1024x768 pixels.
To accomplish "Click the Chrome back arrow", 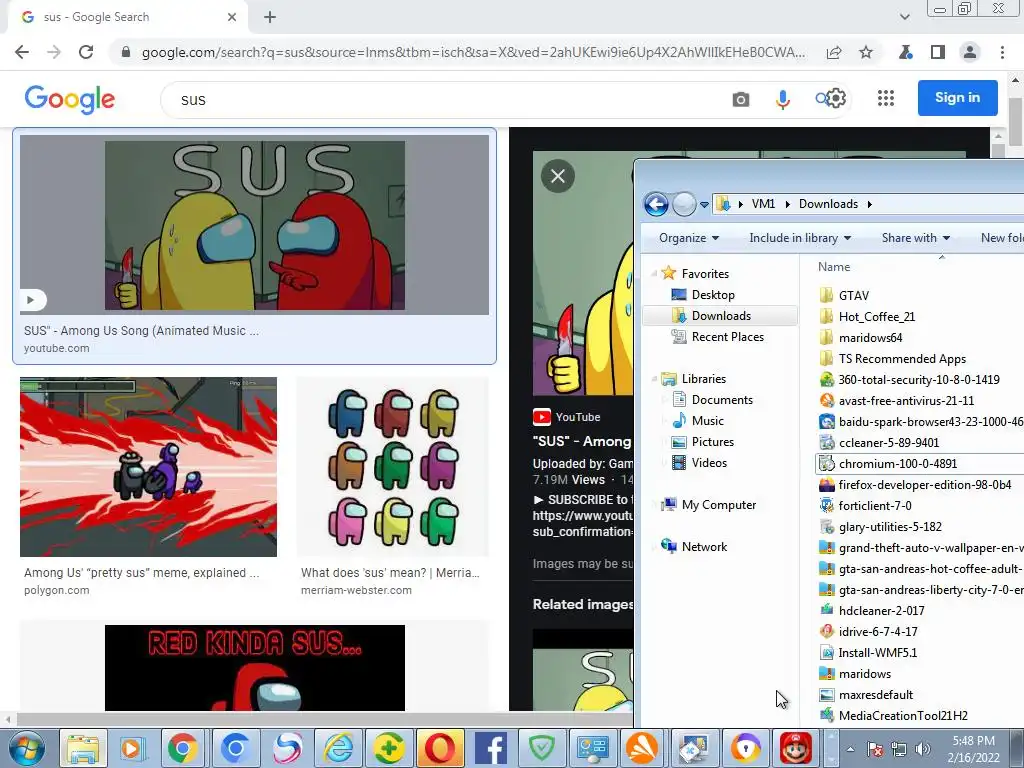I will pyautogui.click(x=22, y=52).
